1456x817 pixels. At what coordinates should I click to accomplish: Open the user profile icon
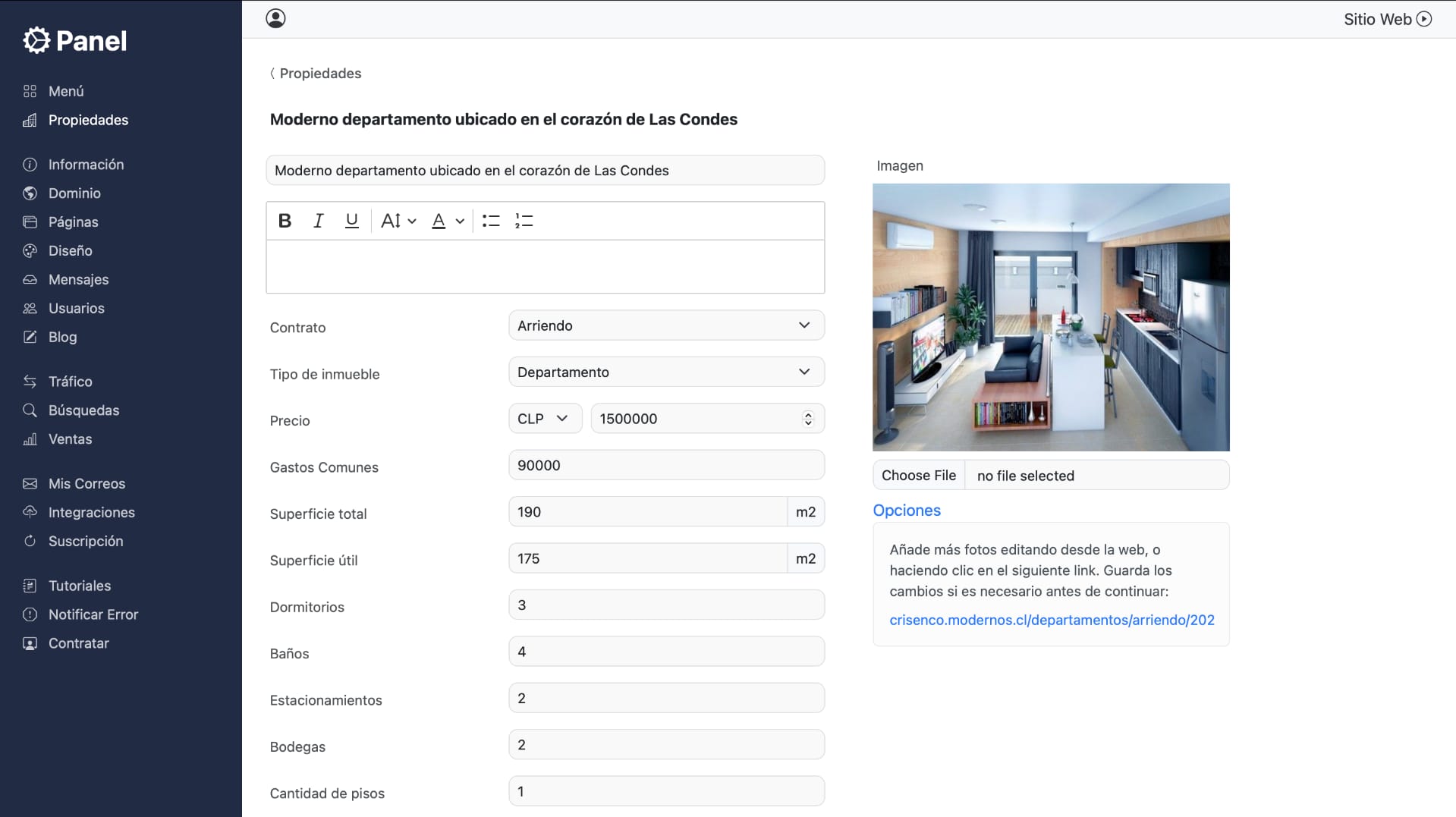275,18
